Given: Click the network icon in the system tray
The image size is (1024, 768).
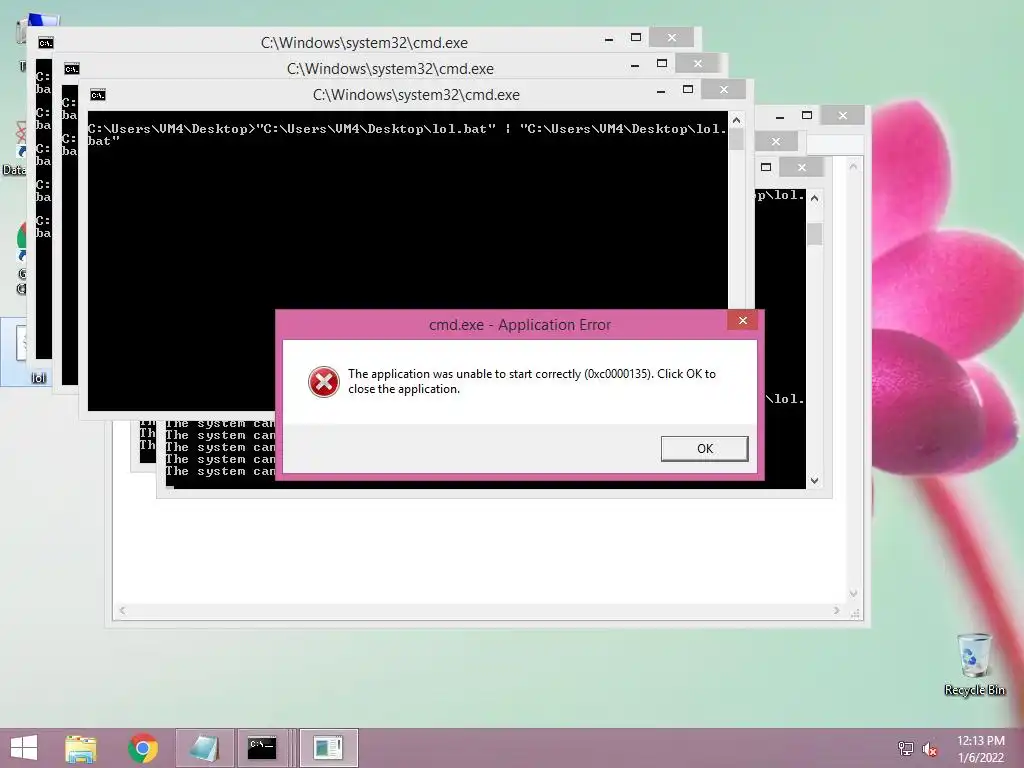Looking at the screenshot, I should point(905,748).
